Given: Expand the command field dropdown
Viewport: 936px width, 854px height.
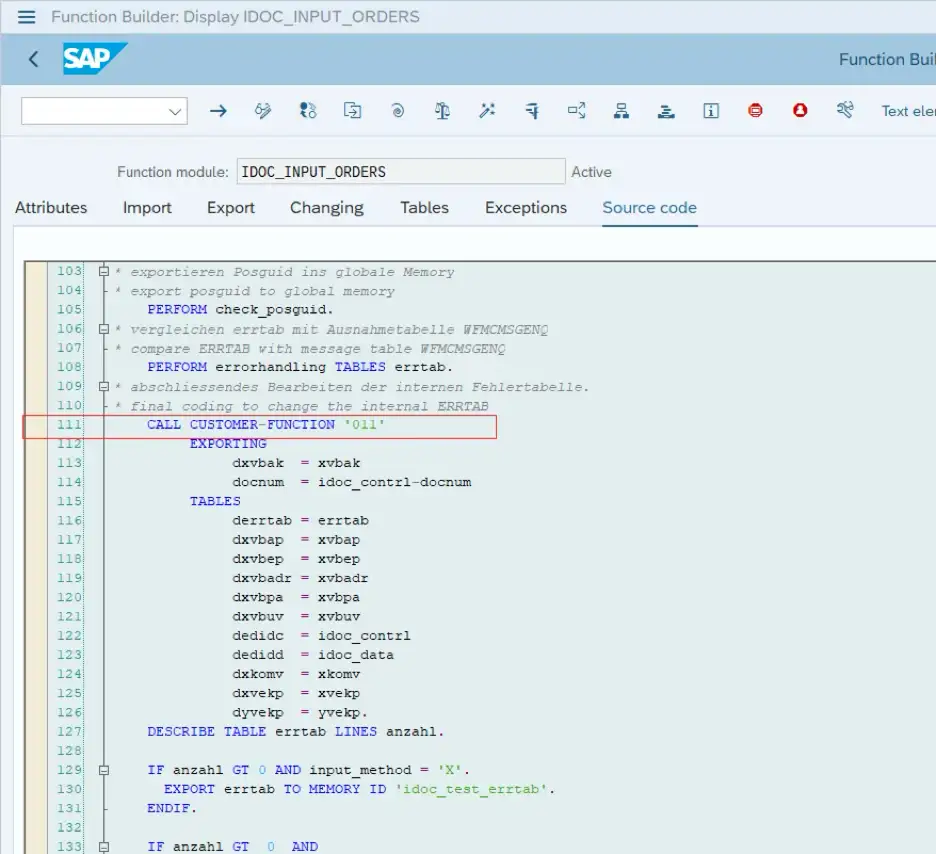Looking at the screenshot, I should coord(176,111).
